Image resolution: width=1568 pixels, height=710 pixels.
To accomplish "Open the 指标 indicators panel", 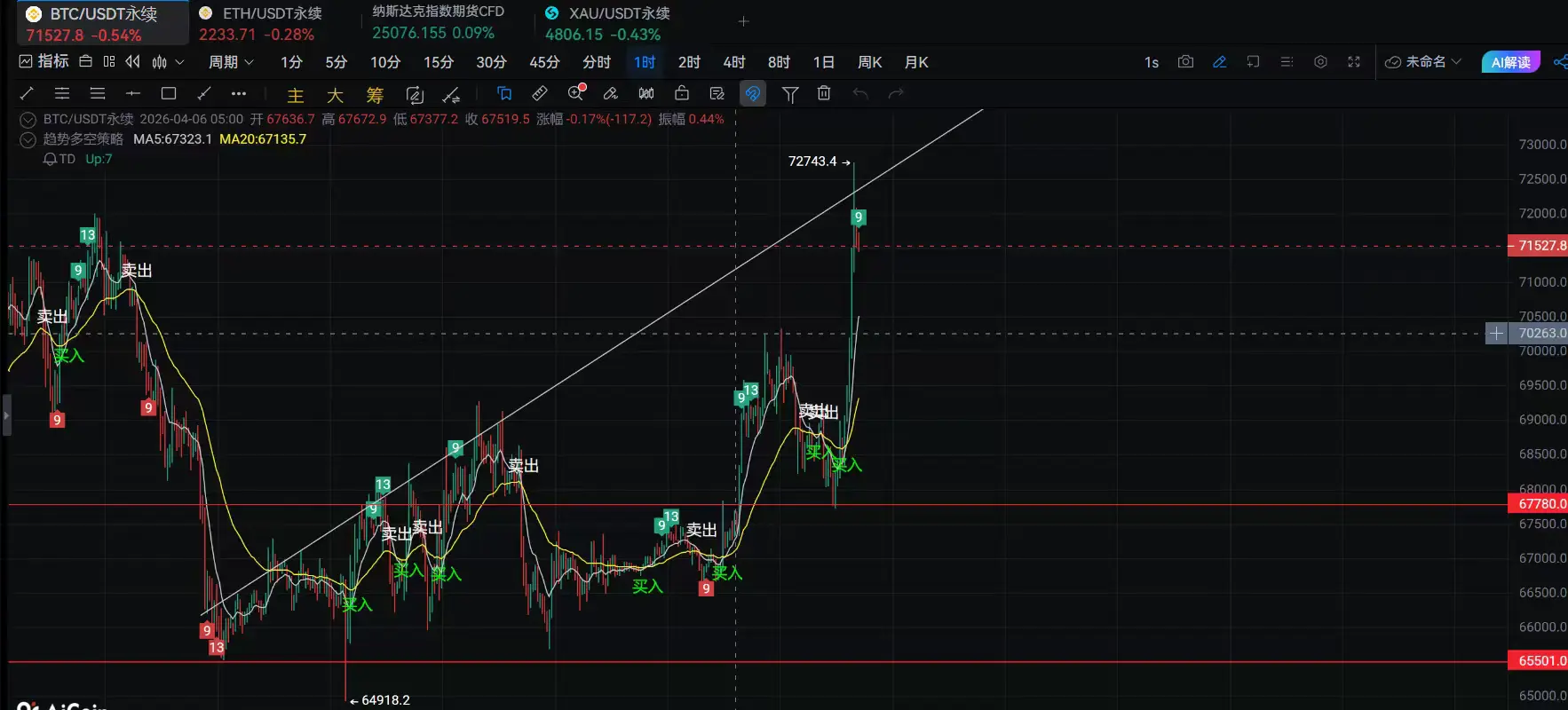I will click(44, 61).
